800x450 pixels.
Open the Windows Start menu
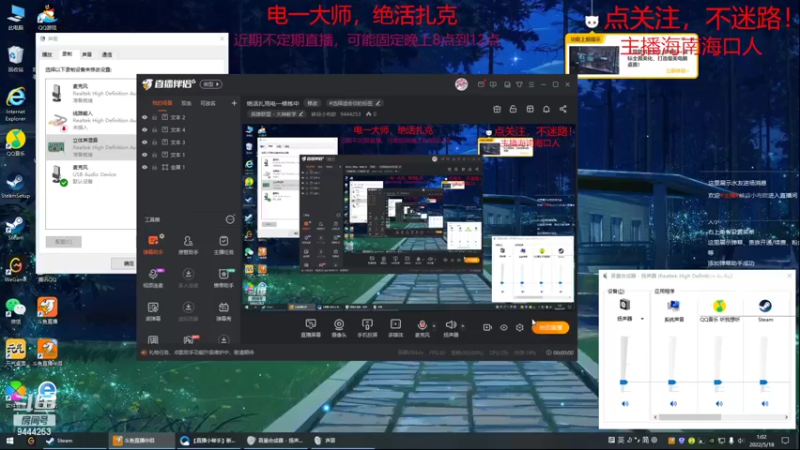(10, 440)
